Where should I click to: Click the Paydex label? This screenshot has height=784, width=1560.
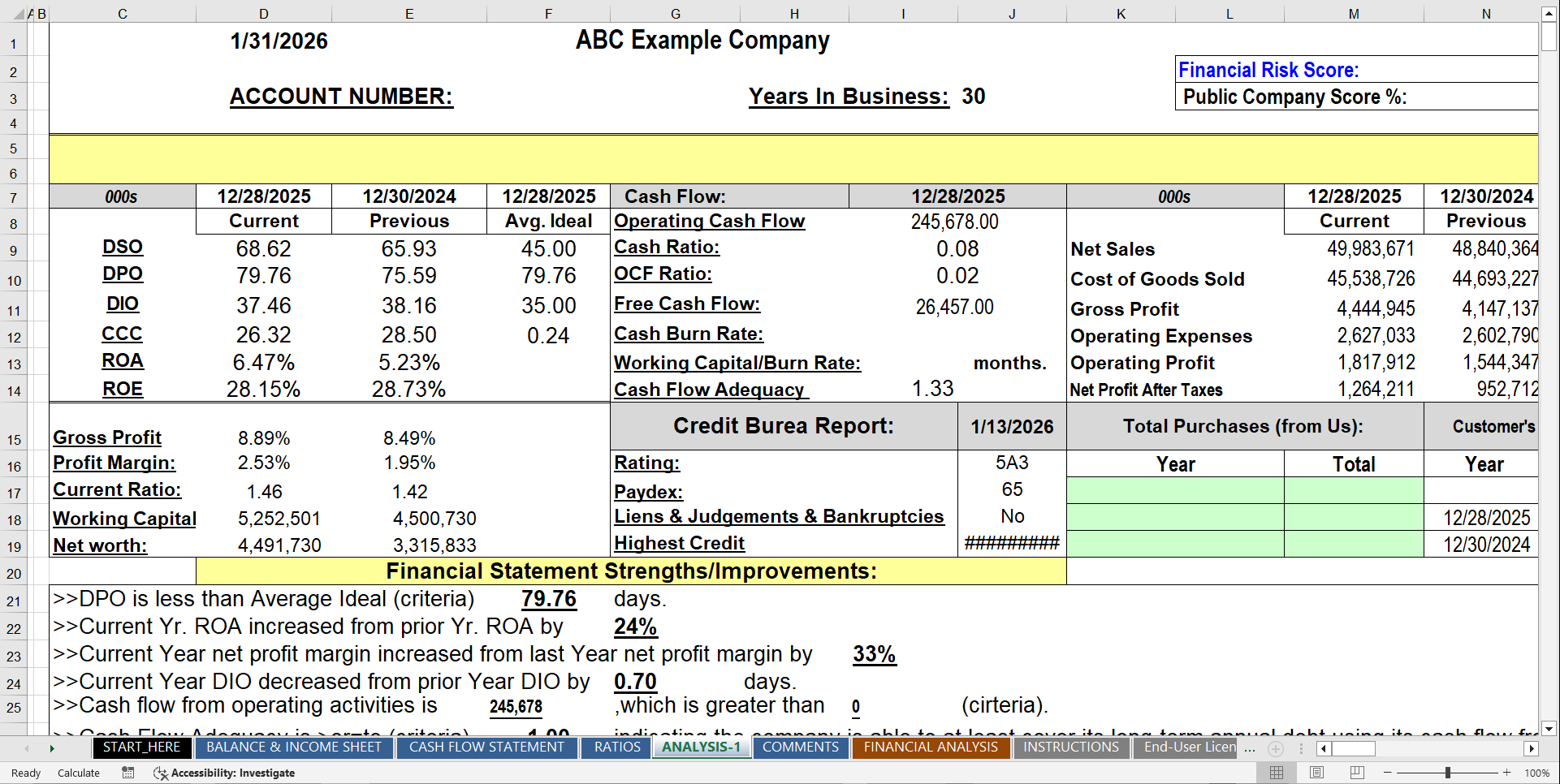click(x=648, y=492)
